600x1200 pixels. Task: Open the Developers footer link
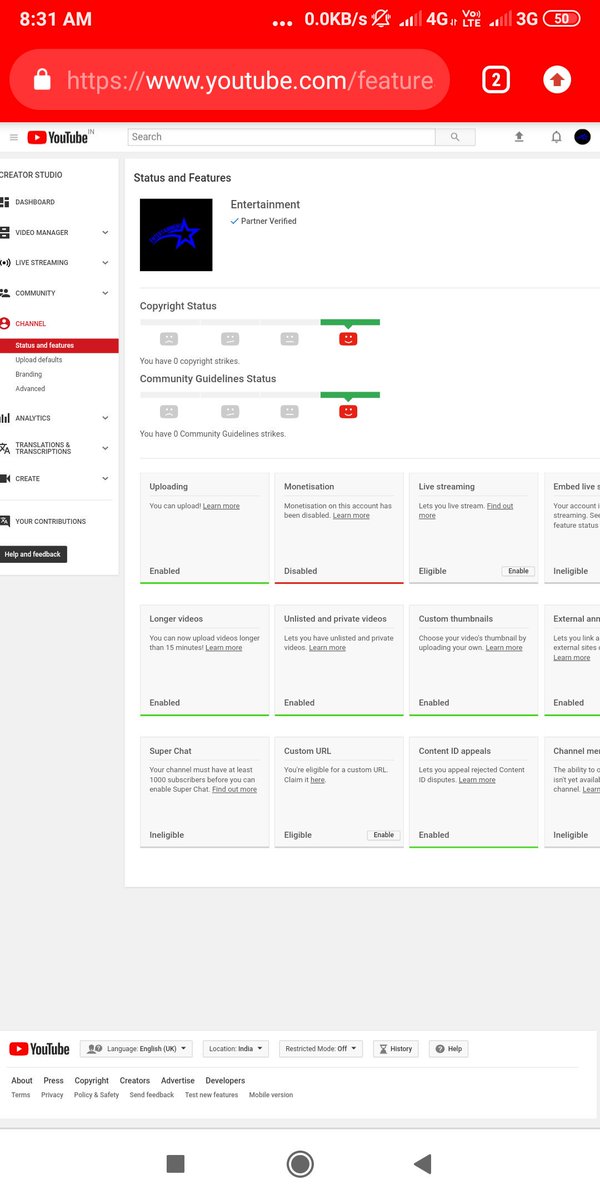click(225, 1081)
